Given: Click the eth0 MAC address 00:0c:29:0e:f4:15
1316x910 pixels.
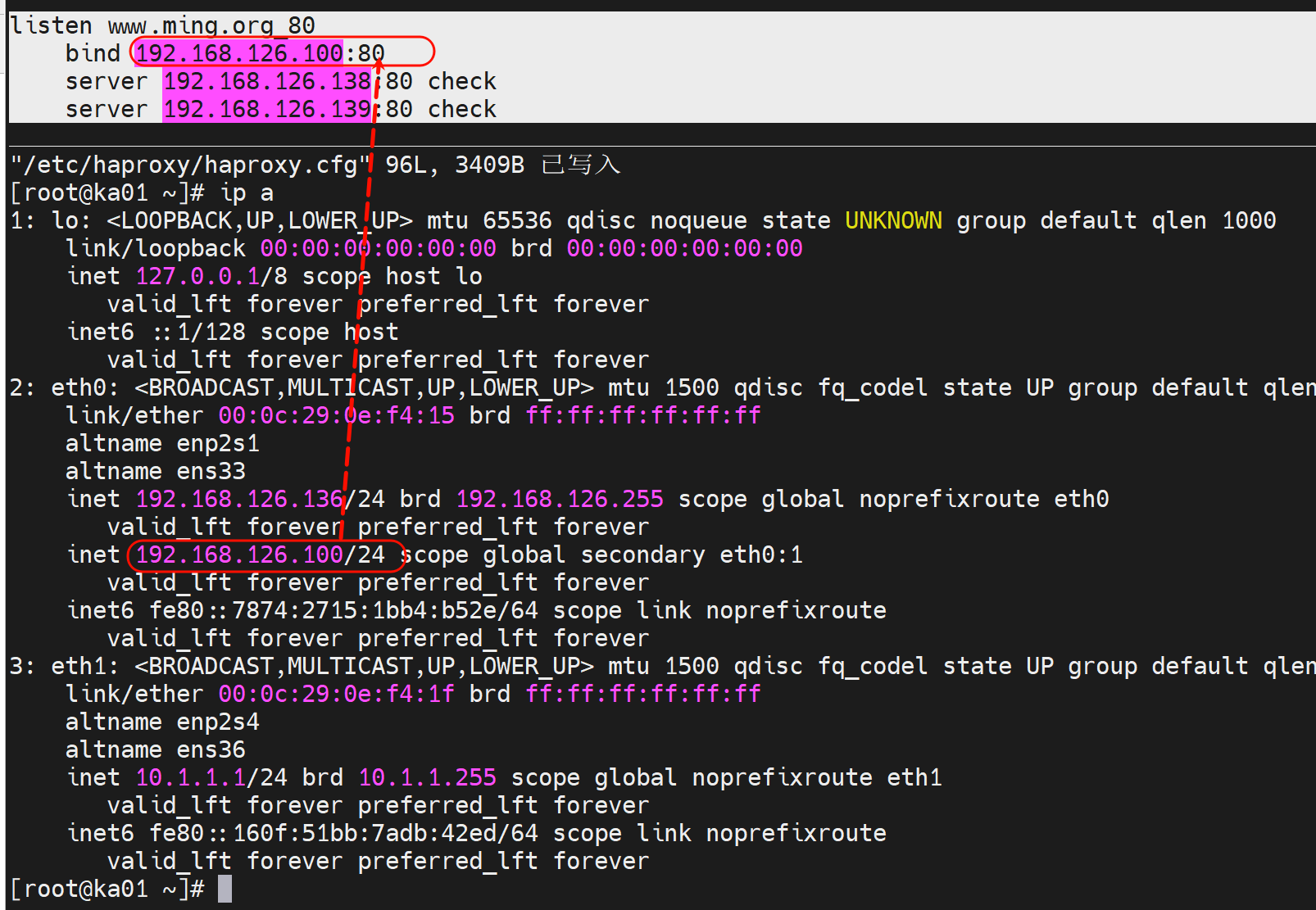Looking at the screenshot, I should [x=336, y=415].
